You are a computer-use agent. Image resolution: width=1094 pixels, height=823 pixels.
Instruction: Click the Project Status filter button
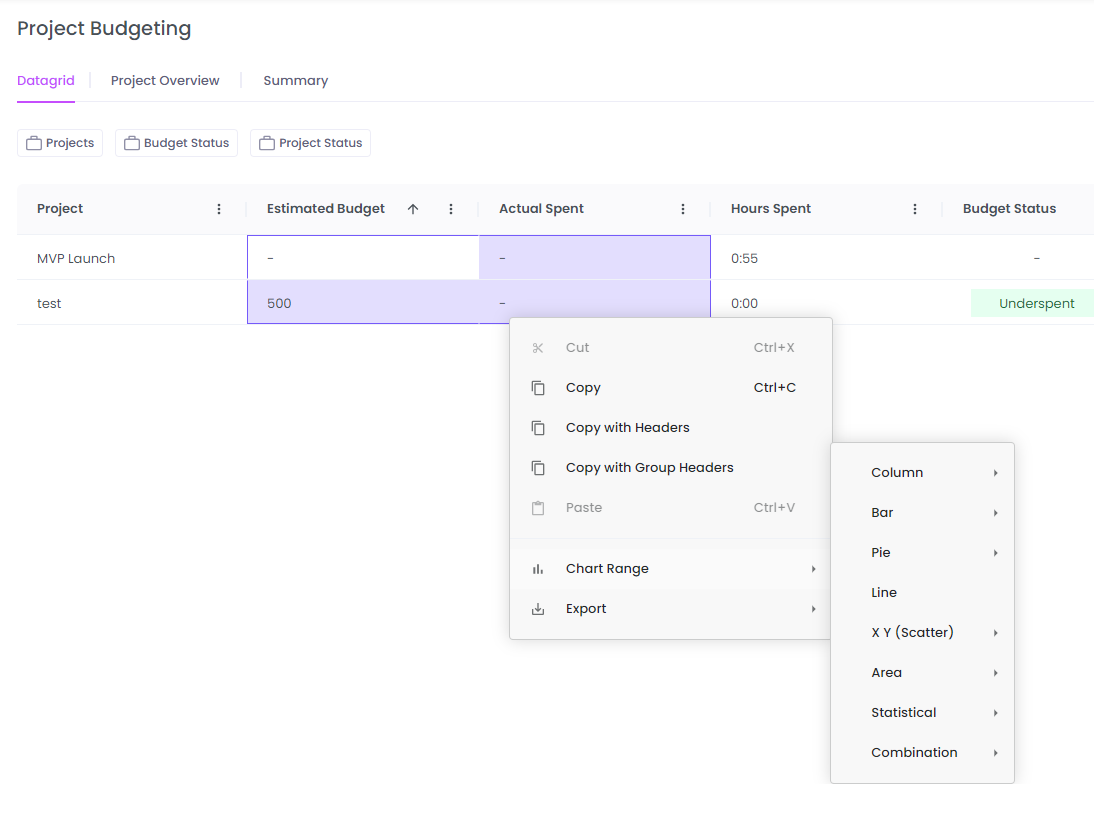[310, 142]
